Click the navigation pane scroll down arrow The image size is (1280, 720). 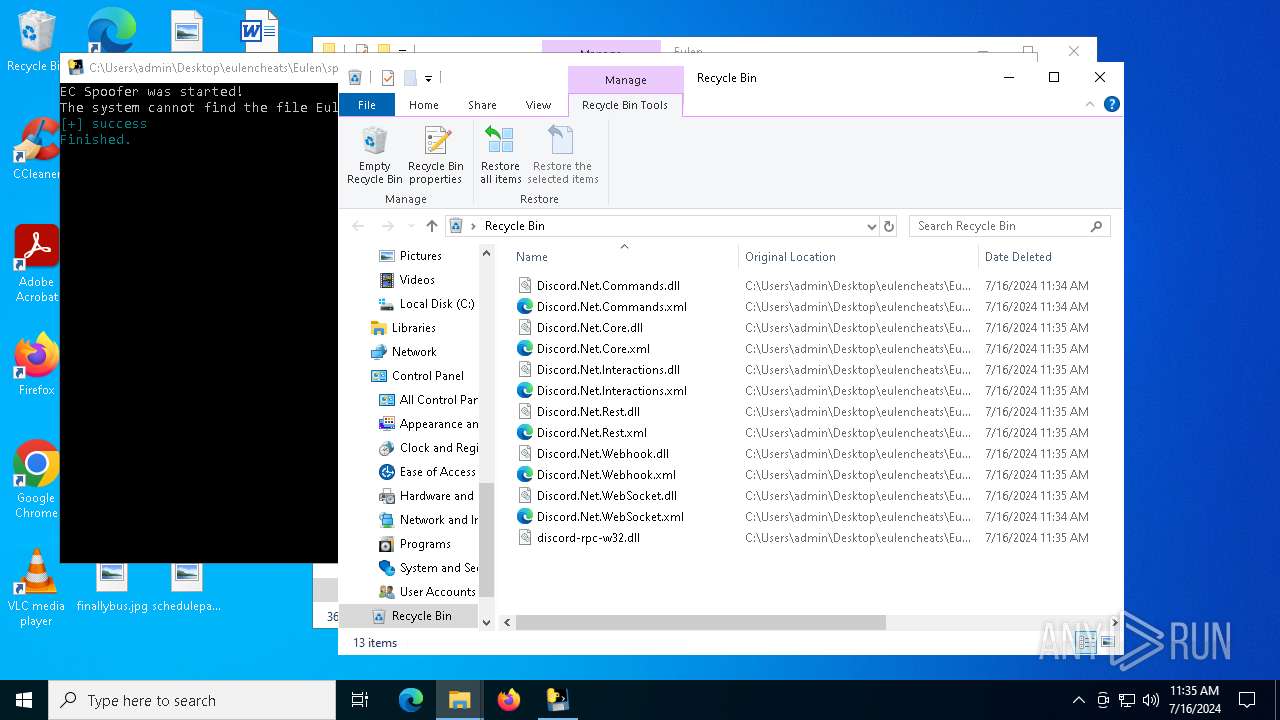pos(487,622)
